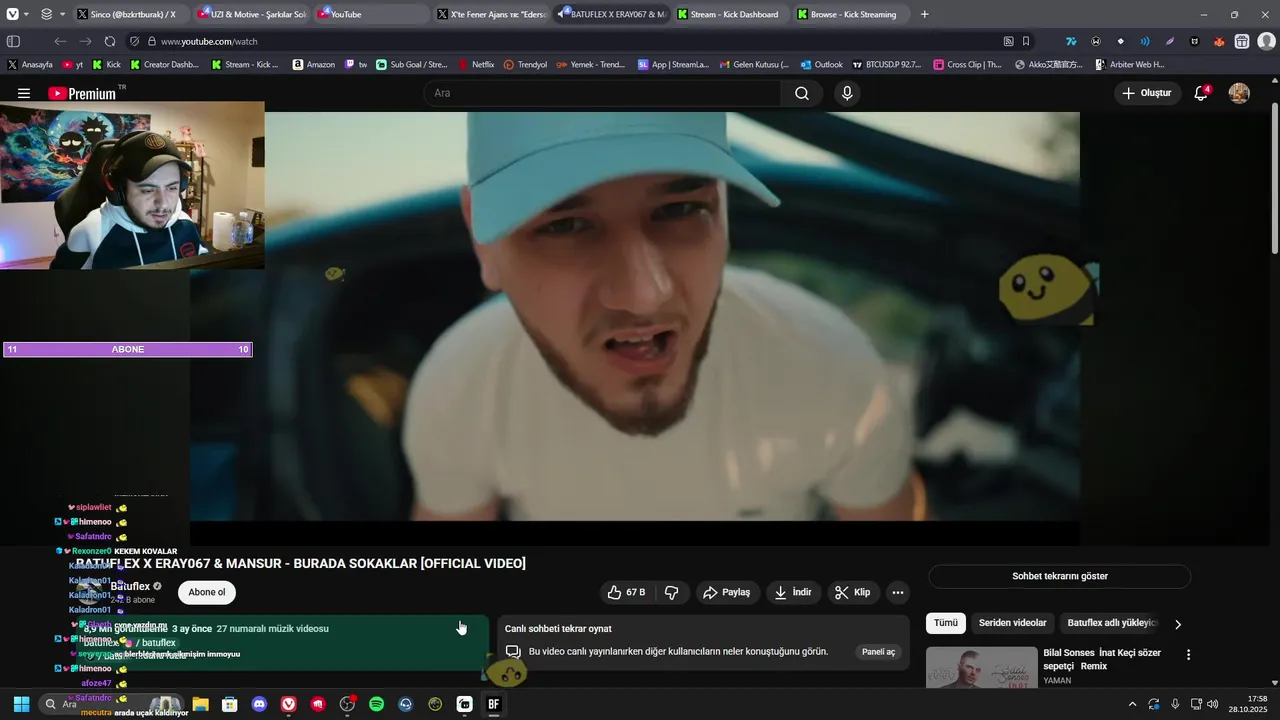Switch to UZI & Motive tab
Image resolution: width=1280 pixels, height=720 pixels.
(x=252, y=14)
